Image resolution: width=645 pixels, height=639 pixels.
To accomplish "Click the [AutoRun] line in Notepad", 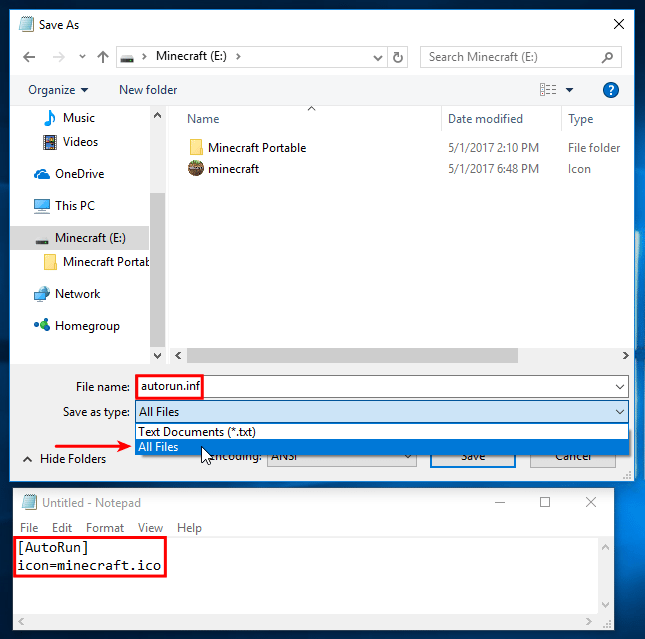I will coord(53,547).
